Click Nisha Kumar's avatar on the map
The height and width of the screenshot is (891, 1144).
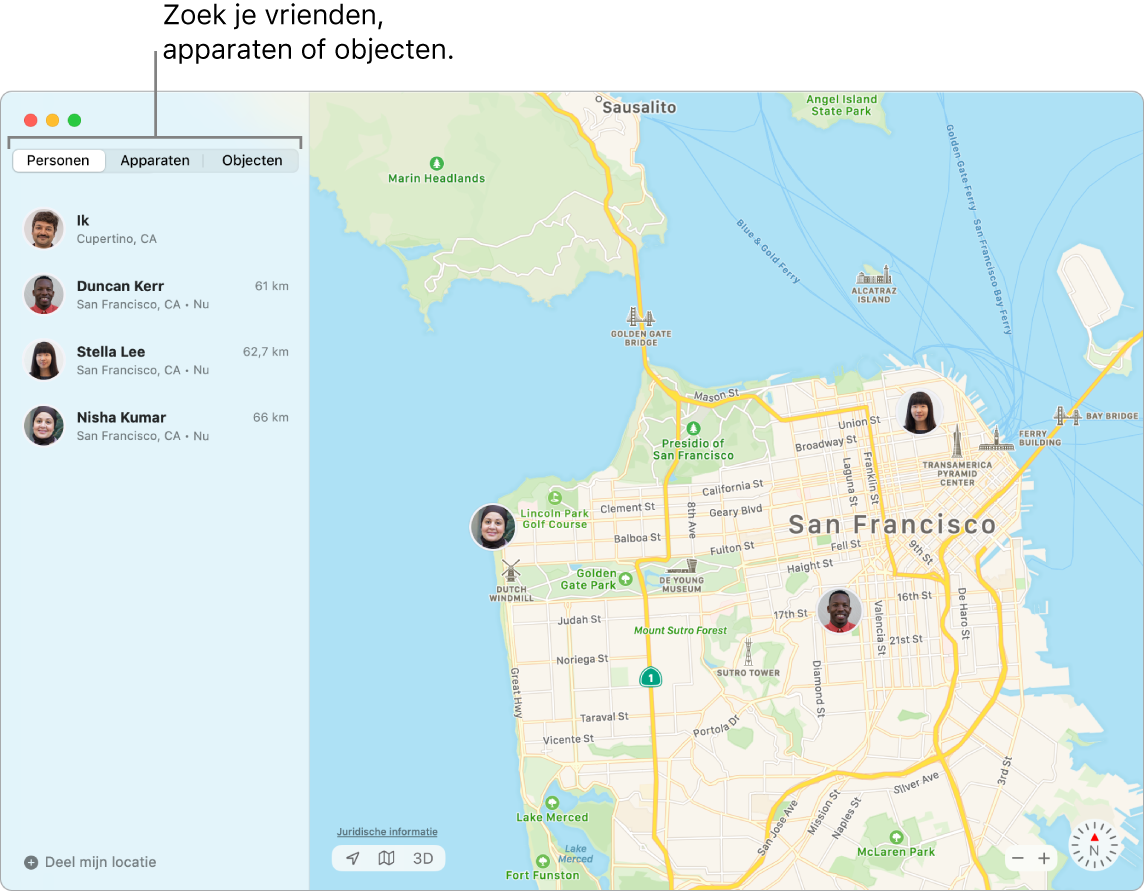coord(492,527)
